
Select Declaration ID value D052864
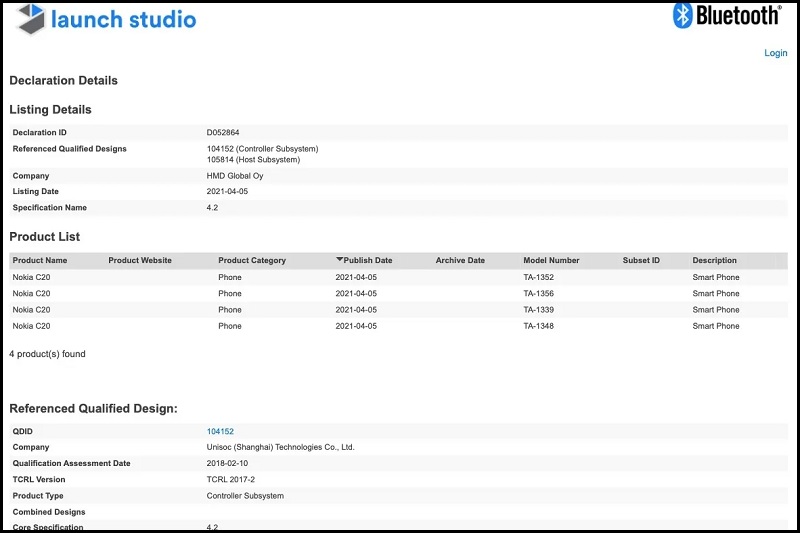223,133
